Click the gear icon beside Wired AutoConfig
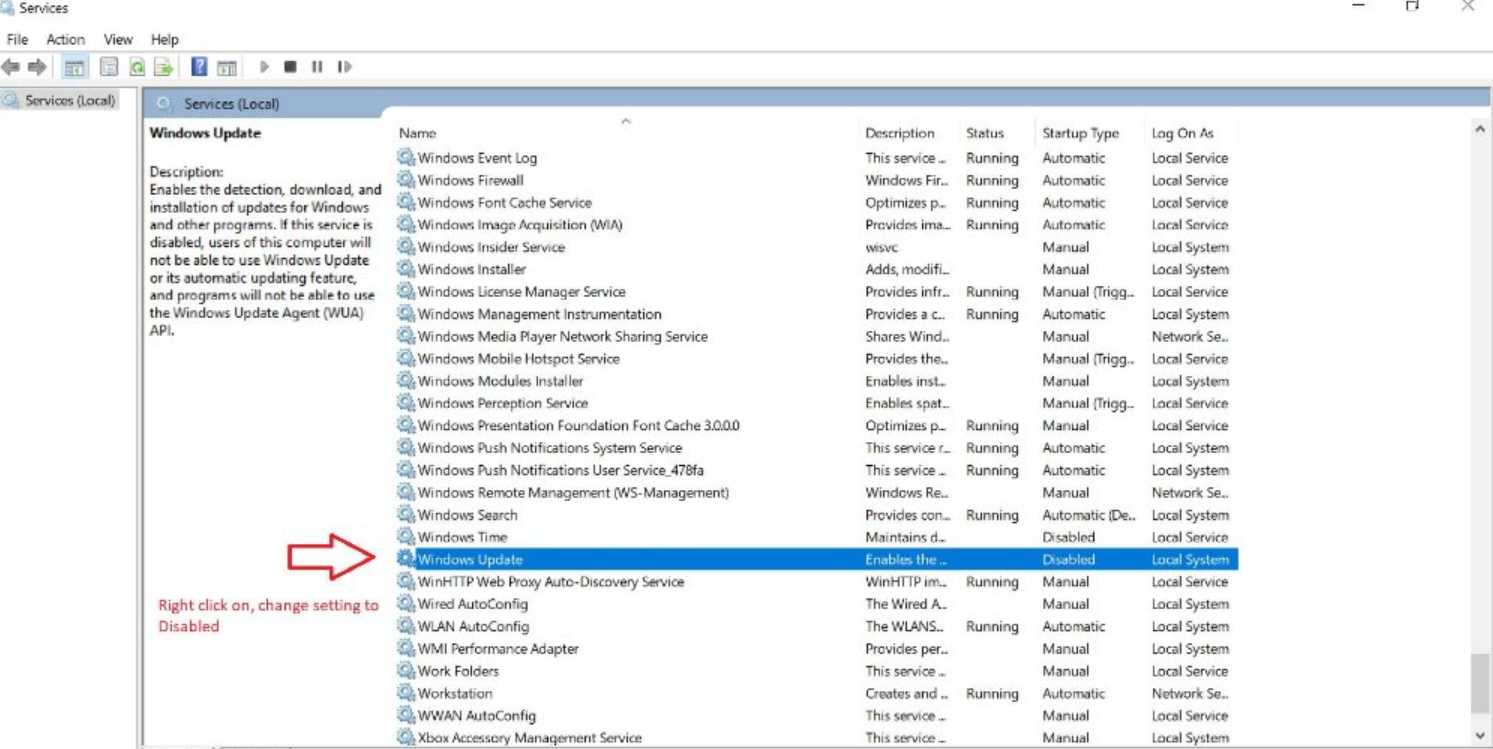The height and width of the screenshot is (749, 1493). (405, 604)
